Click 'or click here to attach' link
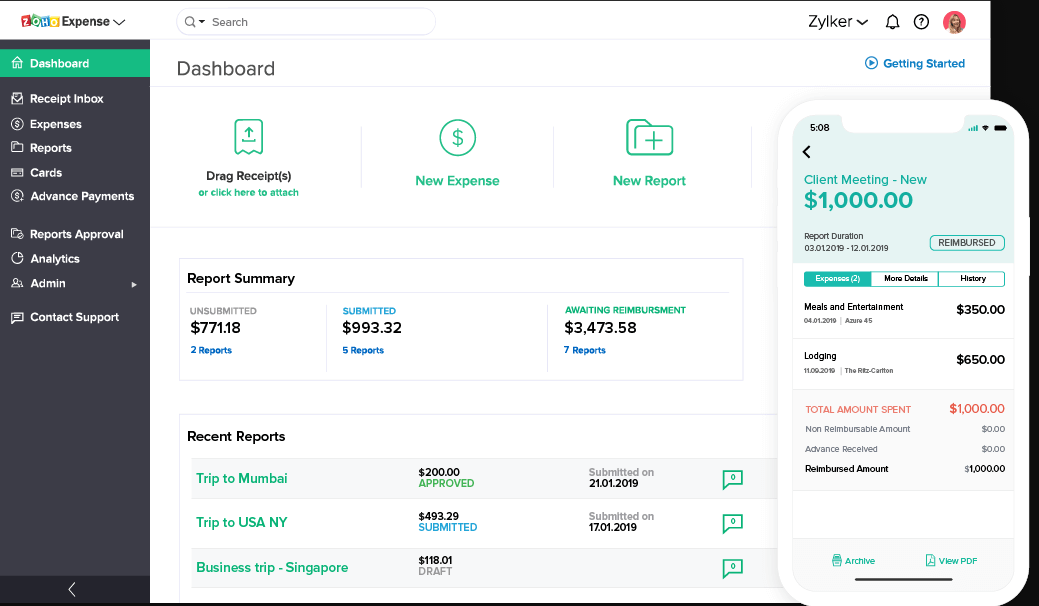Viewport: 1039px width, 606px height. (248, 192)
